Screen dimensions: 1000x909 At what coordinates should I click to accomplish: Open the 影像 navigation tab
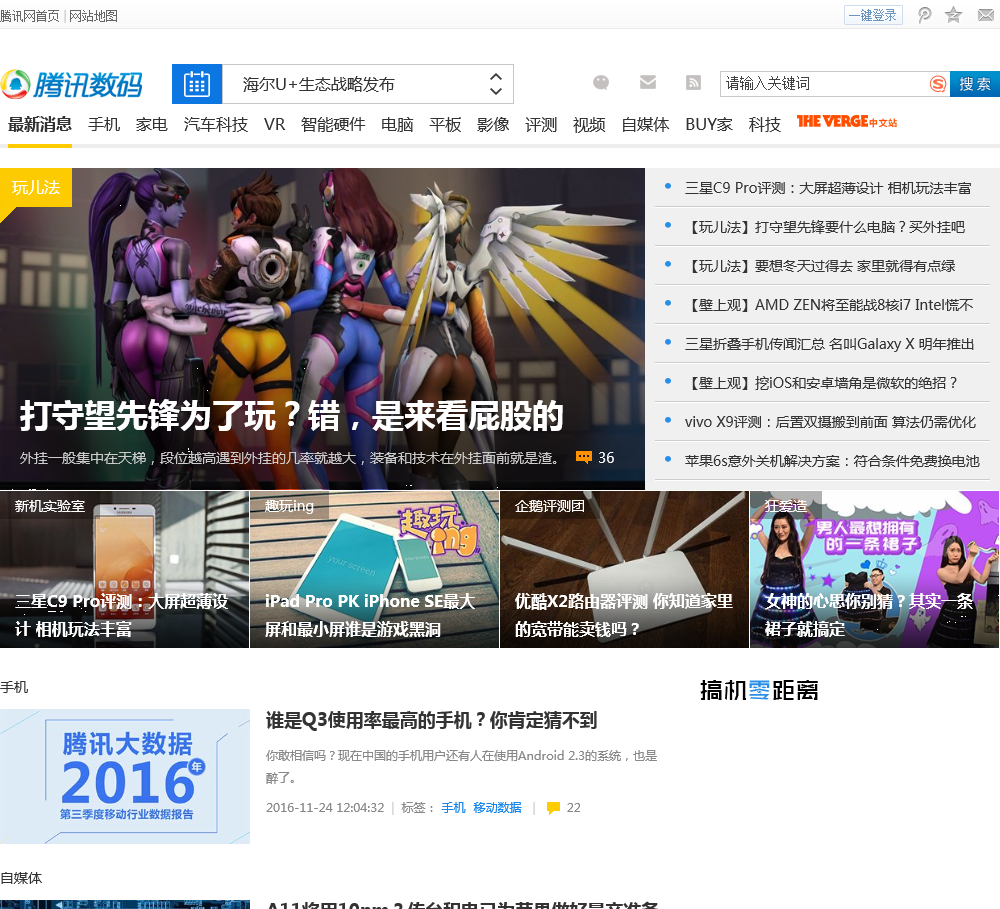[493, 125]
